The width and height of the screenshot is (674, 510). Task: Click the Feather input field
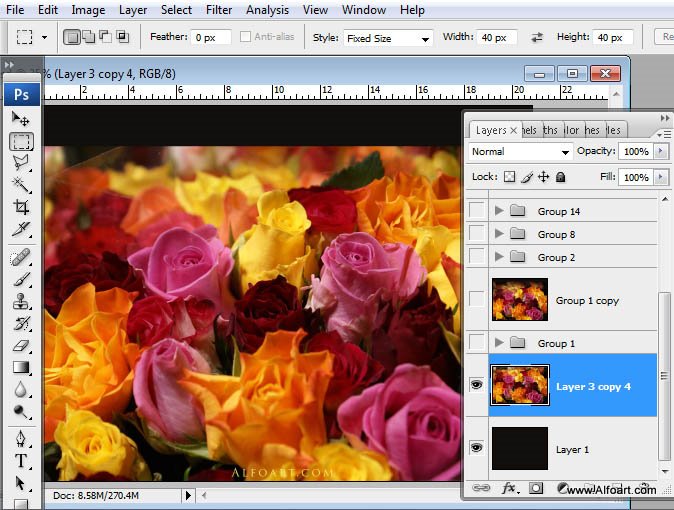coord(211,38)
